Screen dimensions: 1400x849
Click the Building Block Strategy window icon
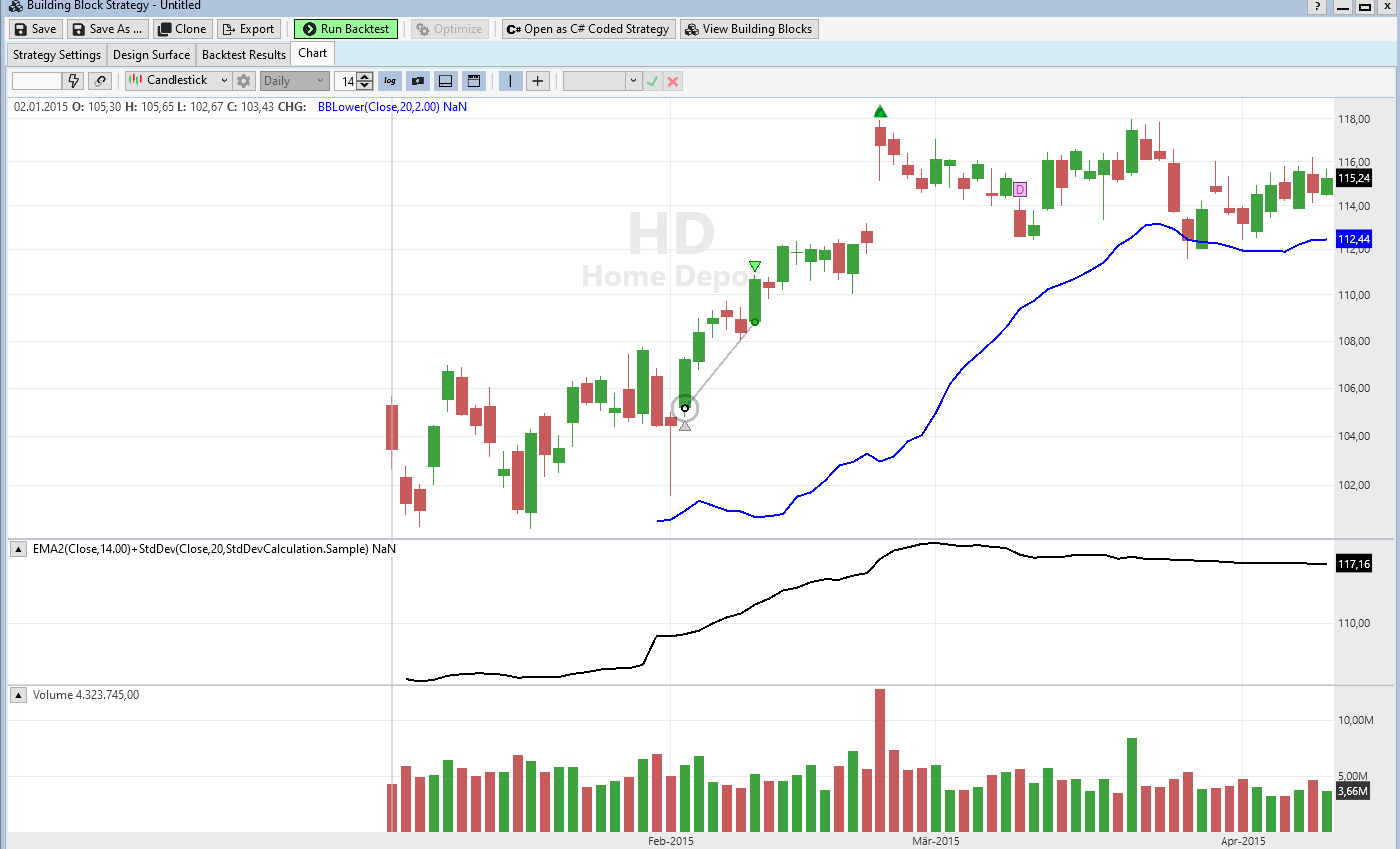tap(15, 6)
